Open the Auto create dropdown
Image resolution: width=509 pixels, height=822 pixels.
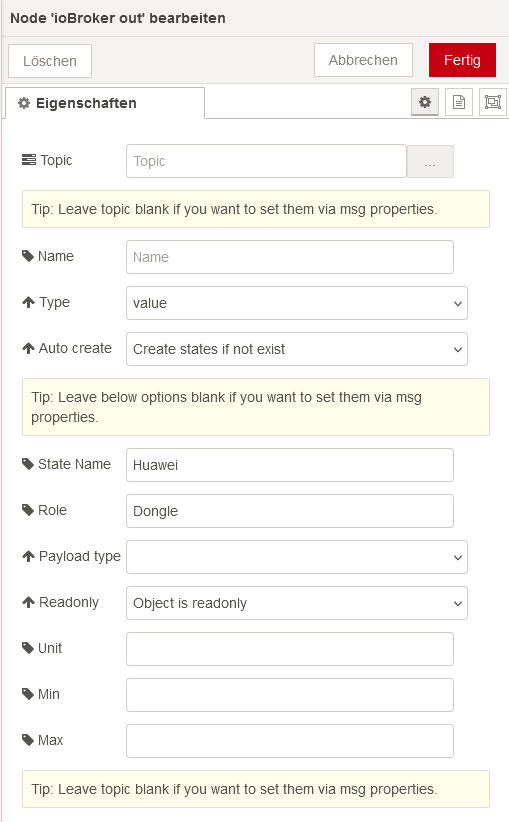(x=297, y=349)
